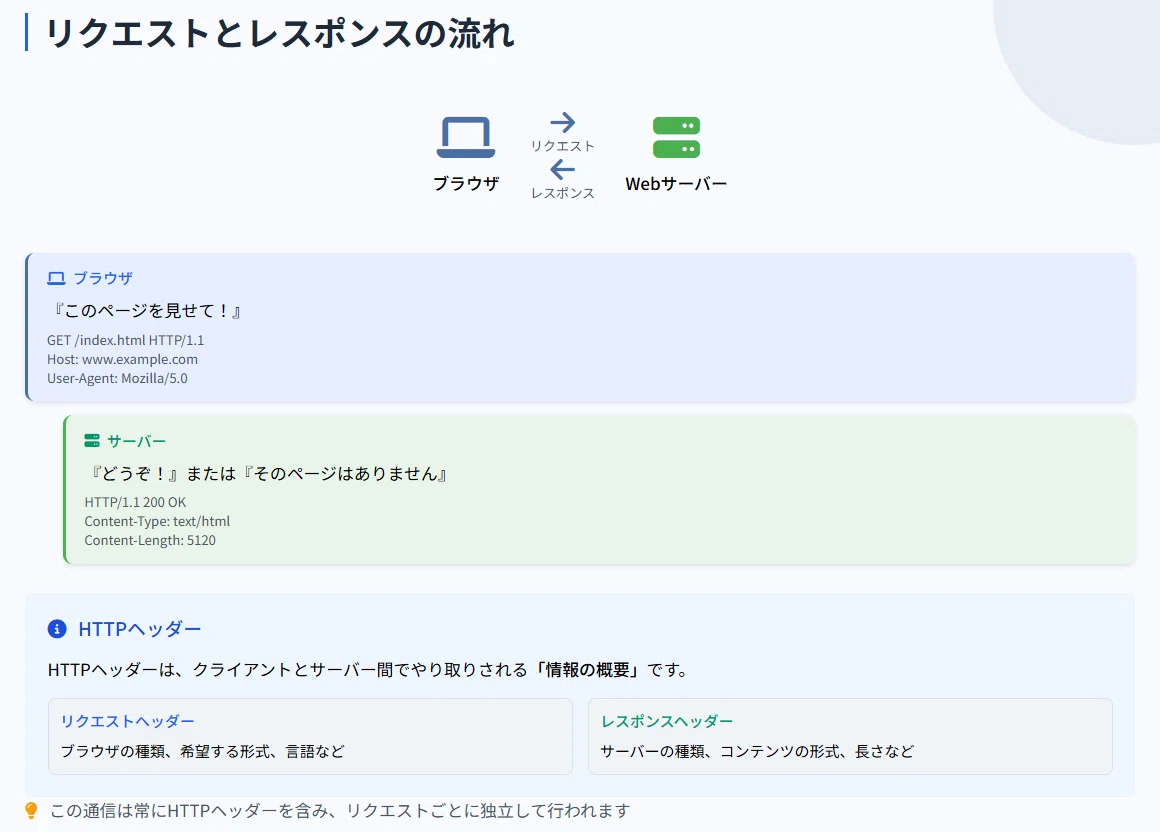Screen dimensions: 1160x832
Task: Click the User-Agent: Mozilla/5.0 line
Action: [x=118, y=379]
